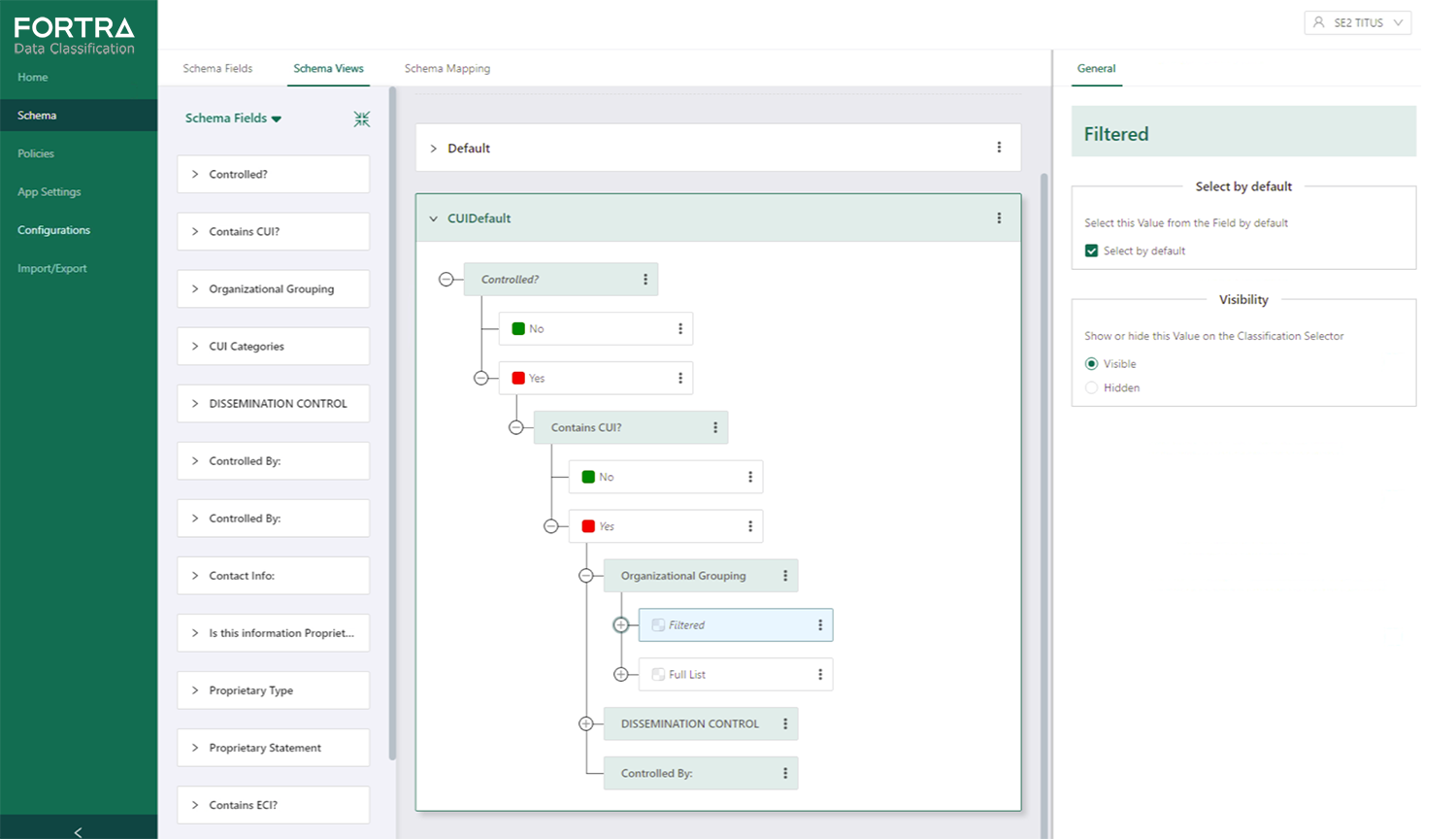Open the Schema Fields dropdown heading
This screenshot has width=1456, height=839.
coord(233,118)
